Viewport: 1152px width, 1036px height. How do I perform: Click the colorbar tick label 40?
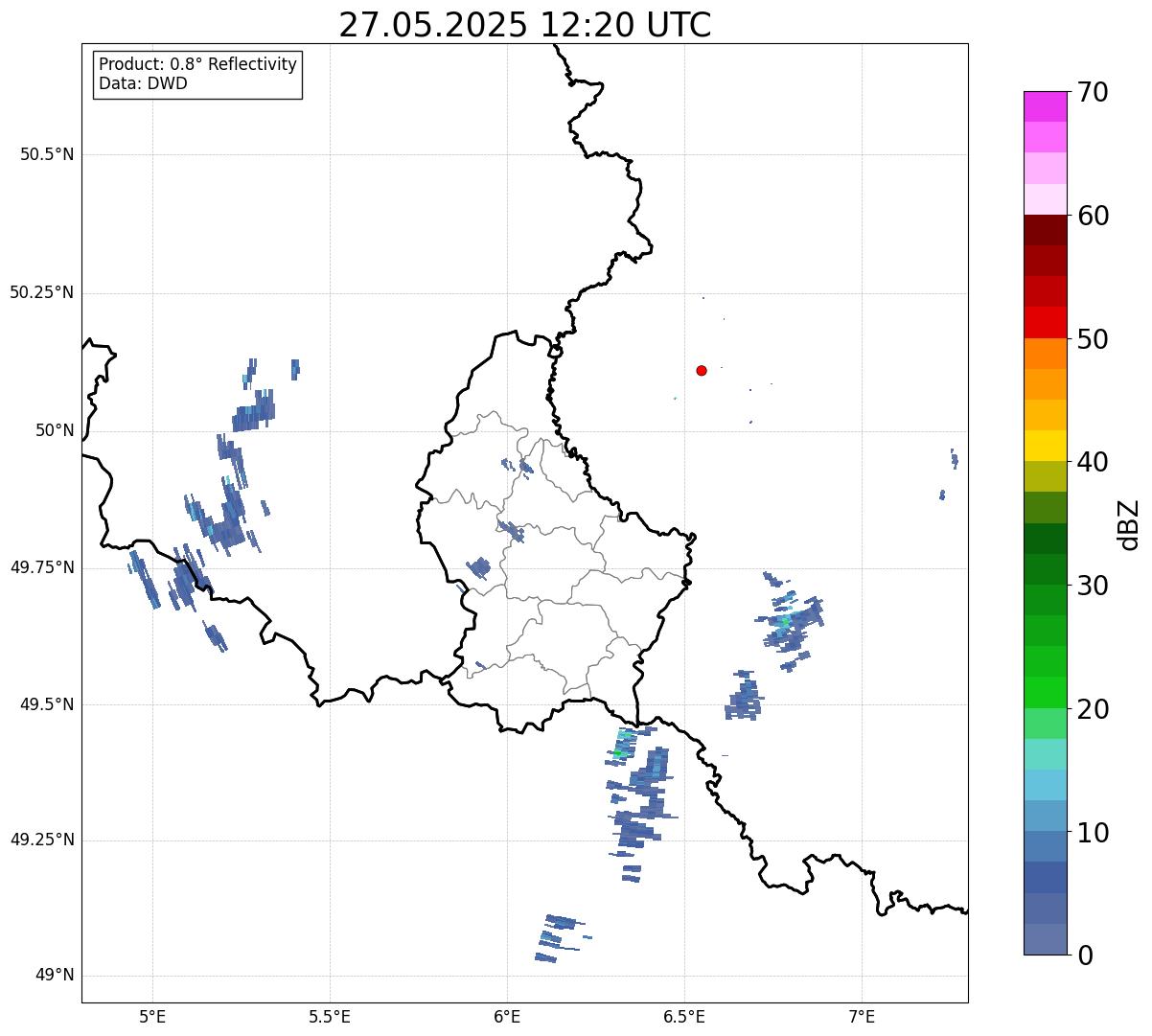(1092, 462)
